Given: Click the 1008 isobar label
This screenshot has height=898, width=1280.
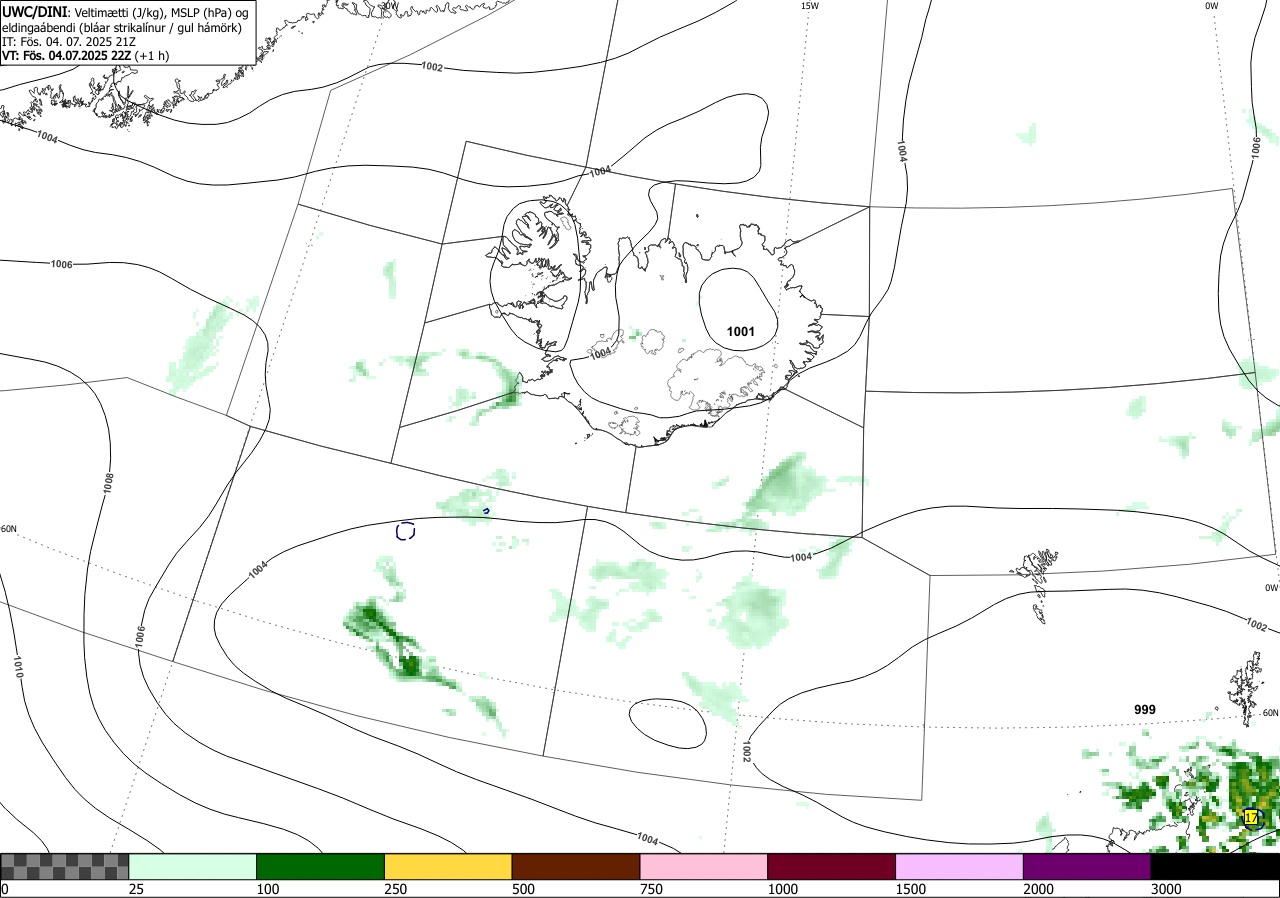Looking at the screenshot, I should (108, 484).
